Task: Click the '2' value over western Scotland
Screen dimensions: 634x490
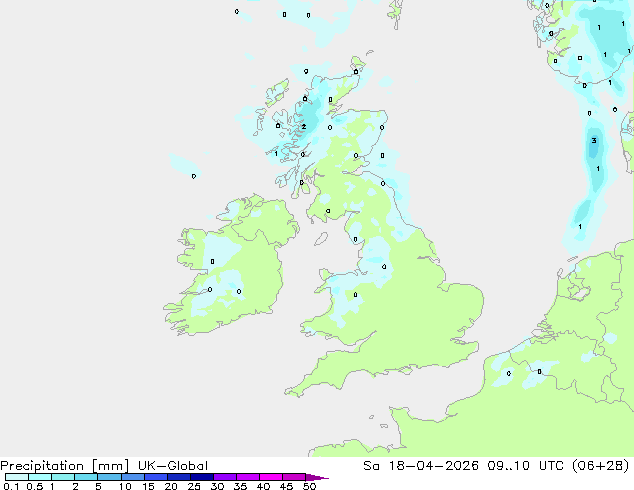Action: 304,127
